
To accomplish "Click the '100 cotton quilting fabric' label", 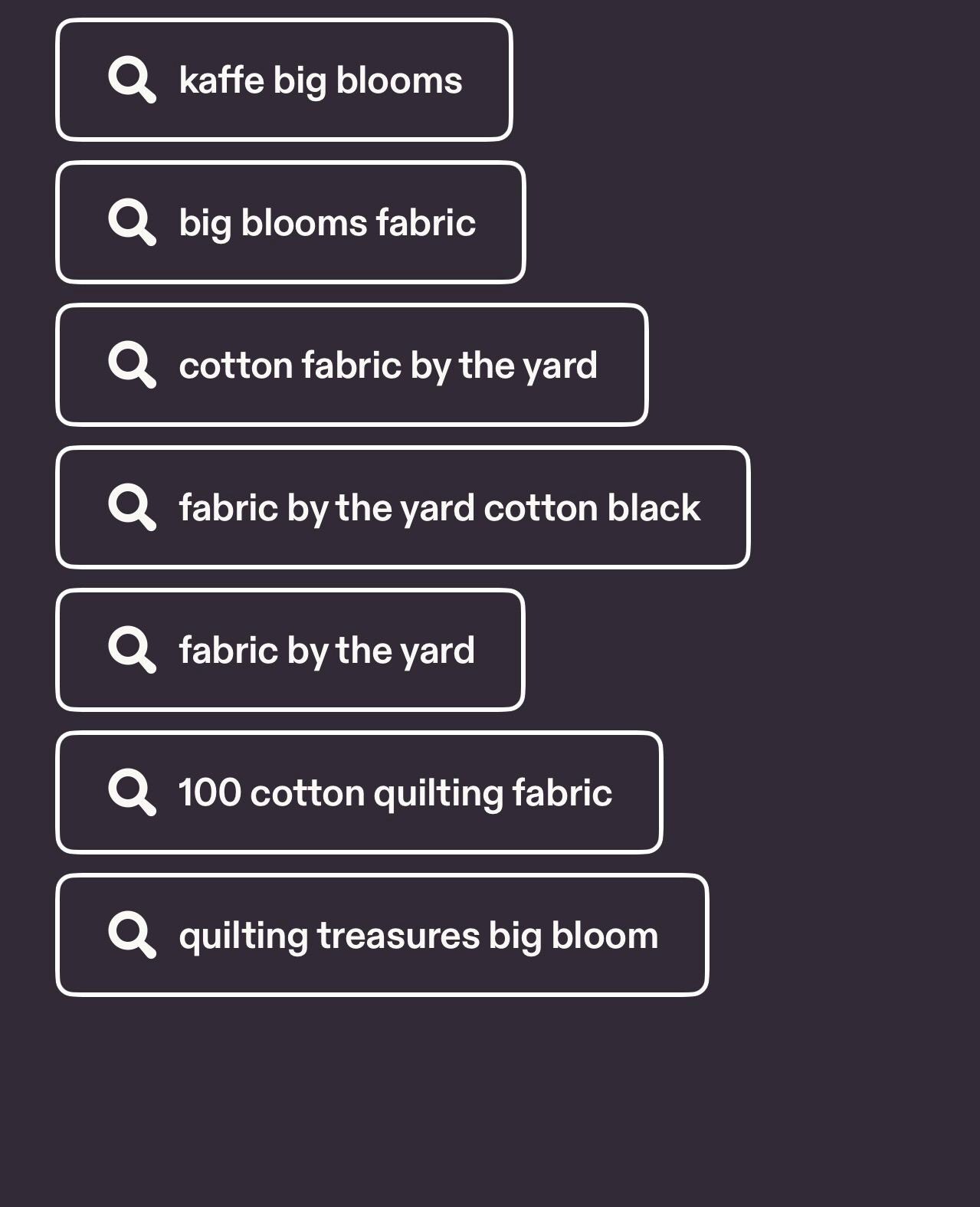I will (x=395, y=793).
